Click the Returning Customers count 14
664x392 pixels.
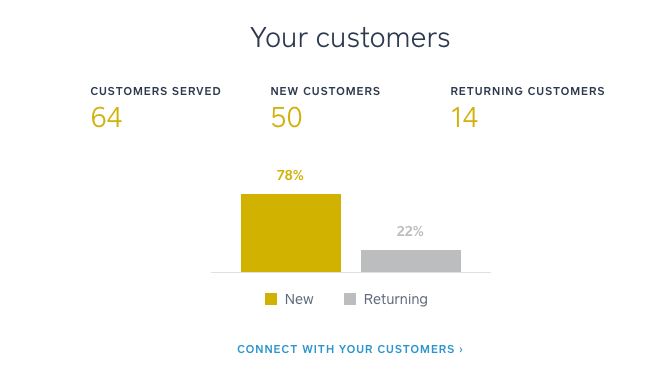(x=464, y=117)
